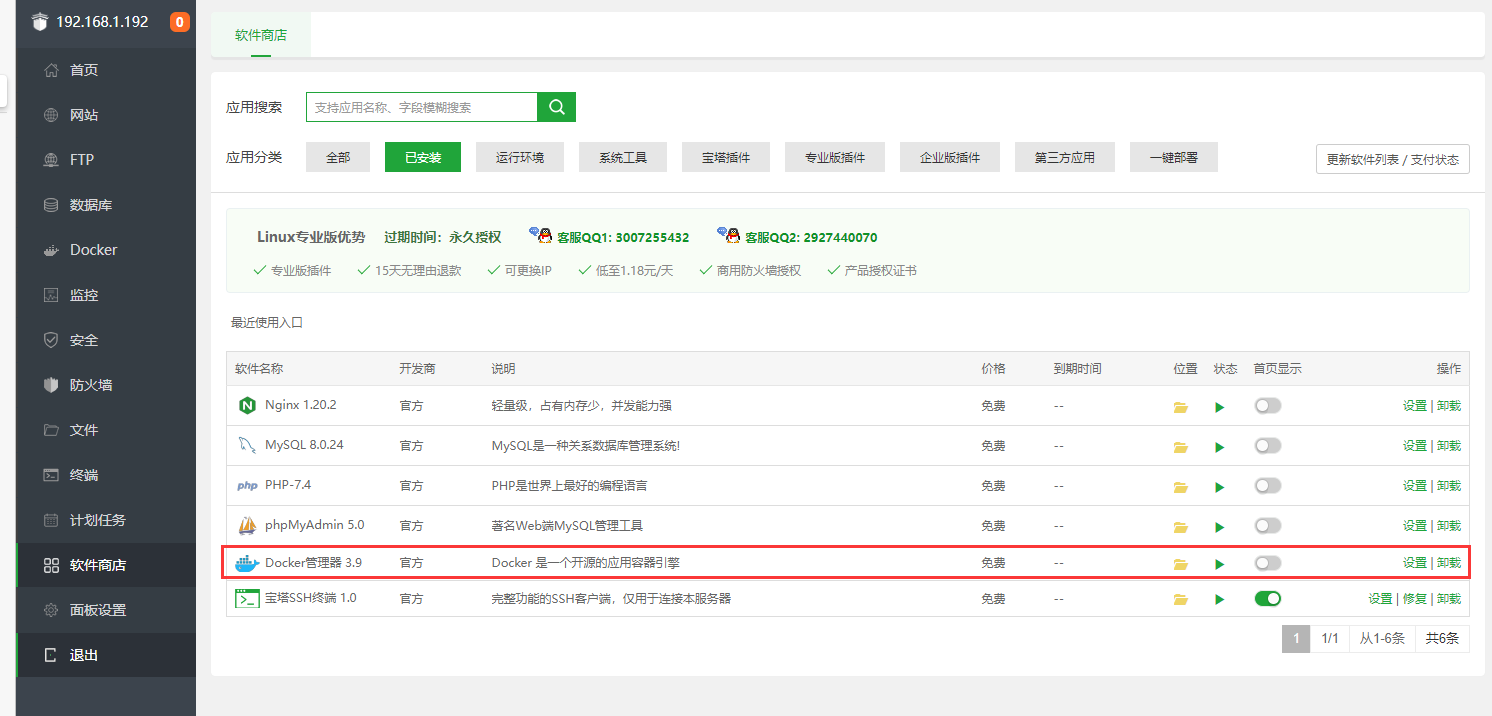This screenshot has height=716, width=1492.
Task: Click the Docker whale logo icon
Action: click(x=246, y=563)
